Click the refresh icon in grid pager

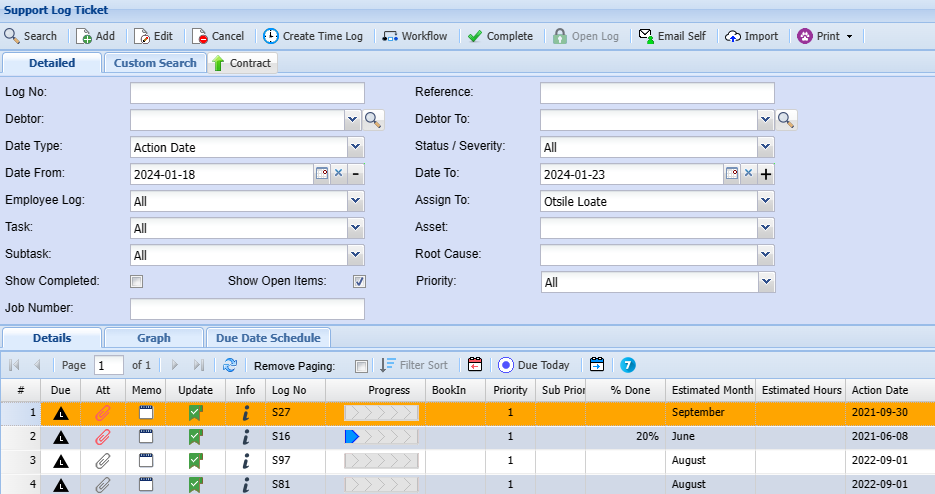[230, 365]
